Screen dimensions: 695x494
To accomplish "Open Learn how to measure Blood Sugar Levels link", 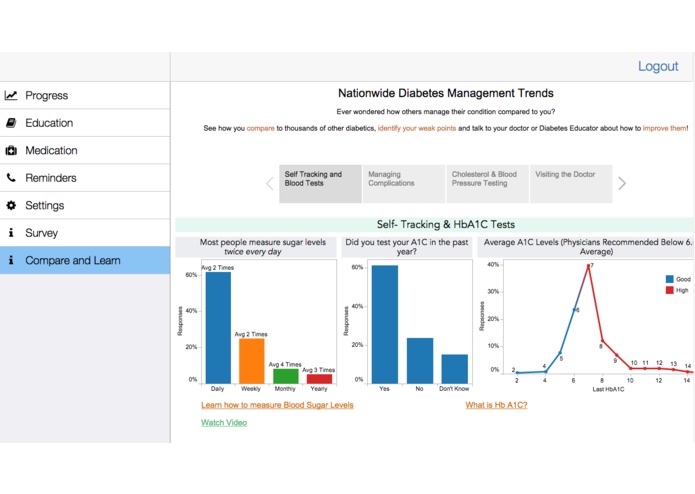I will coord(277,405).
